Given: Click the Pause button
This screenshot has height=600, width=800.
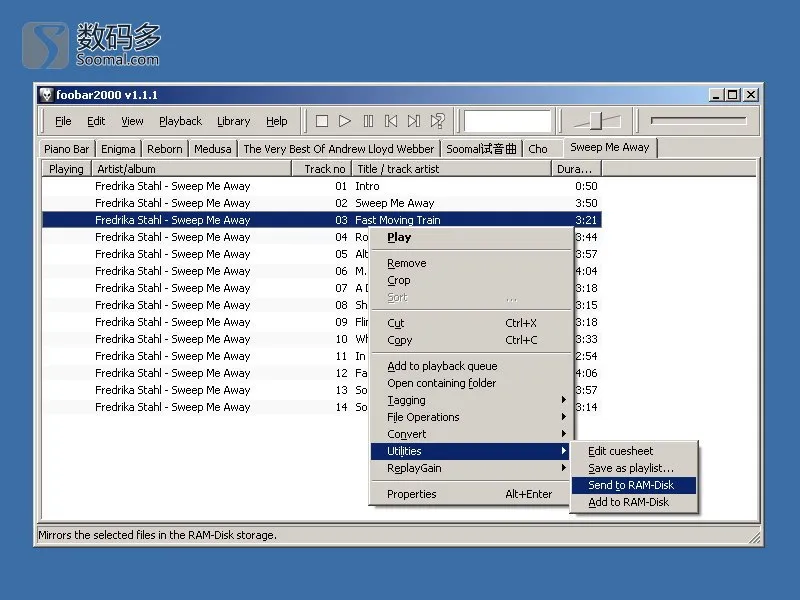Looking at the screenshot, I should (368, 121).
